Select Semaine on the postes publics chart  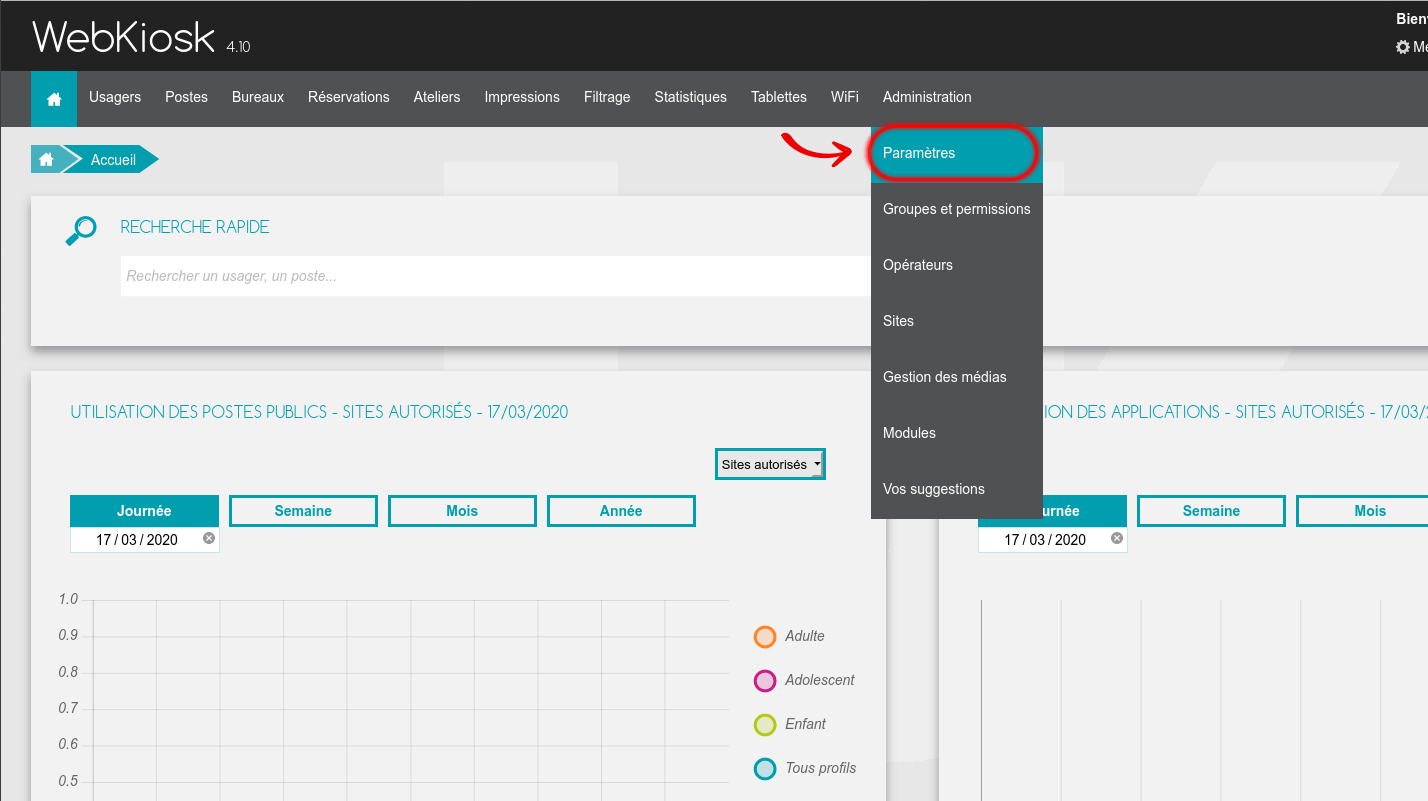[303, 511]
